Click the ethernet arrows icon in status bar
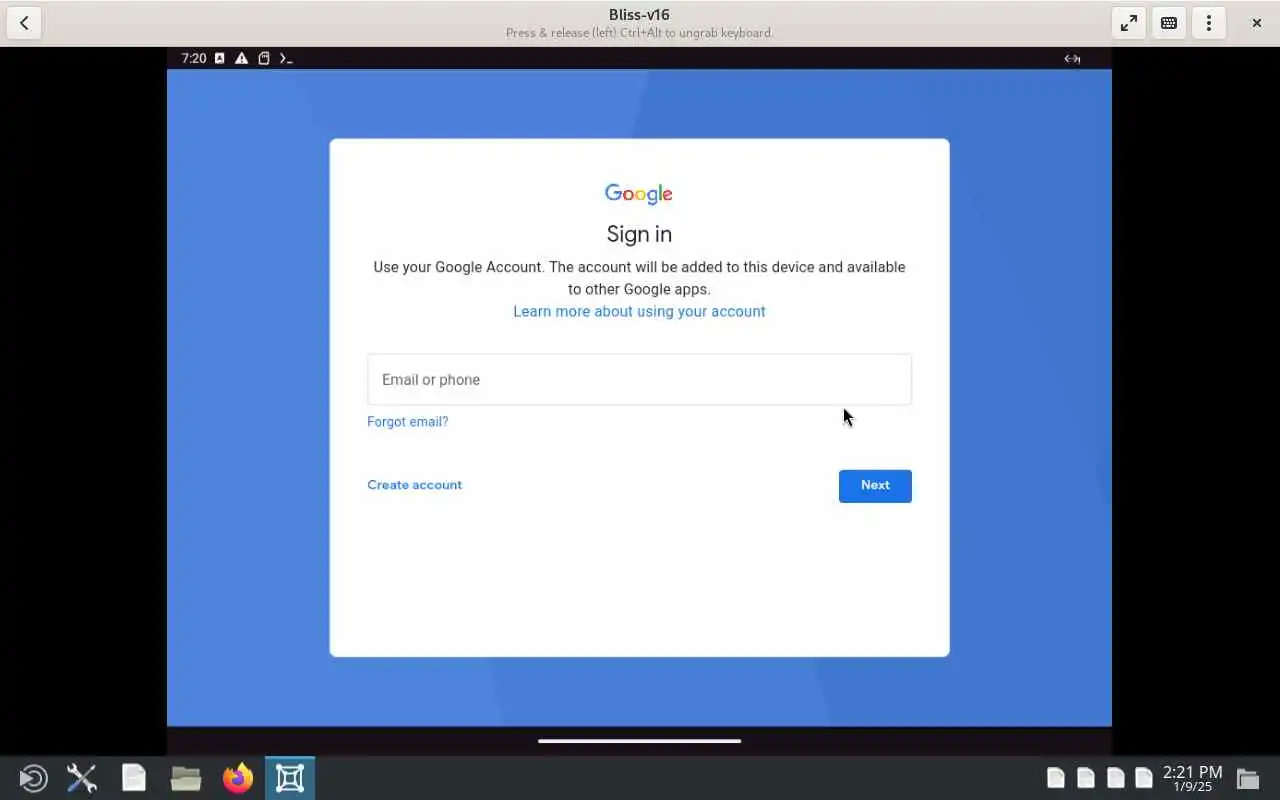Screen dimensions: 1280x800 click(1072, 58)
